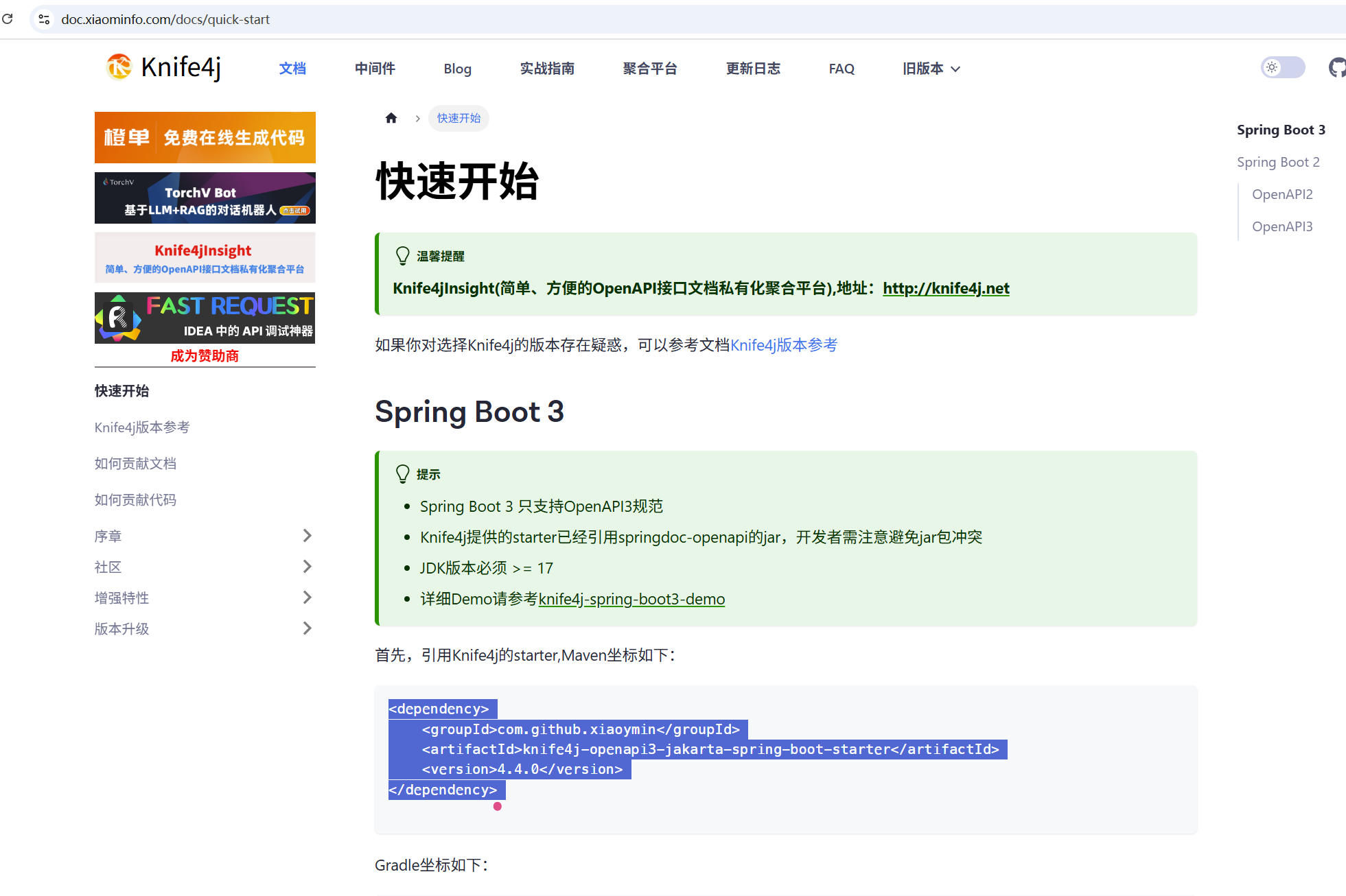Select 快速开始 in the sidebar
1346x896 pixels.
tap(122, 391)
